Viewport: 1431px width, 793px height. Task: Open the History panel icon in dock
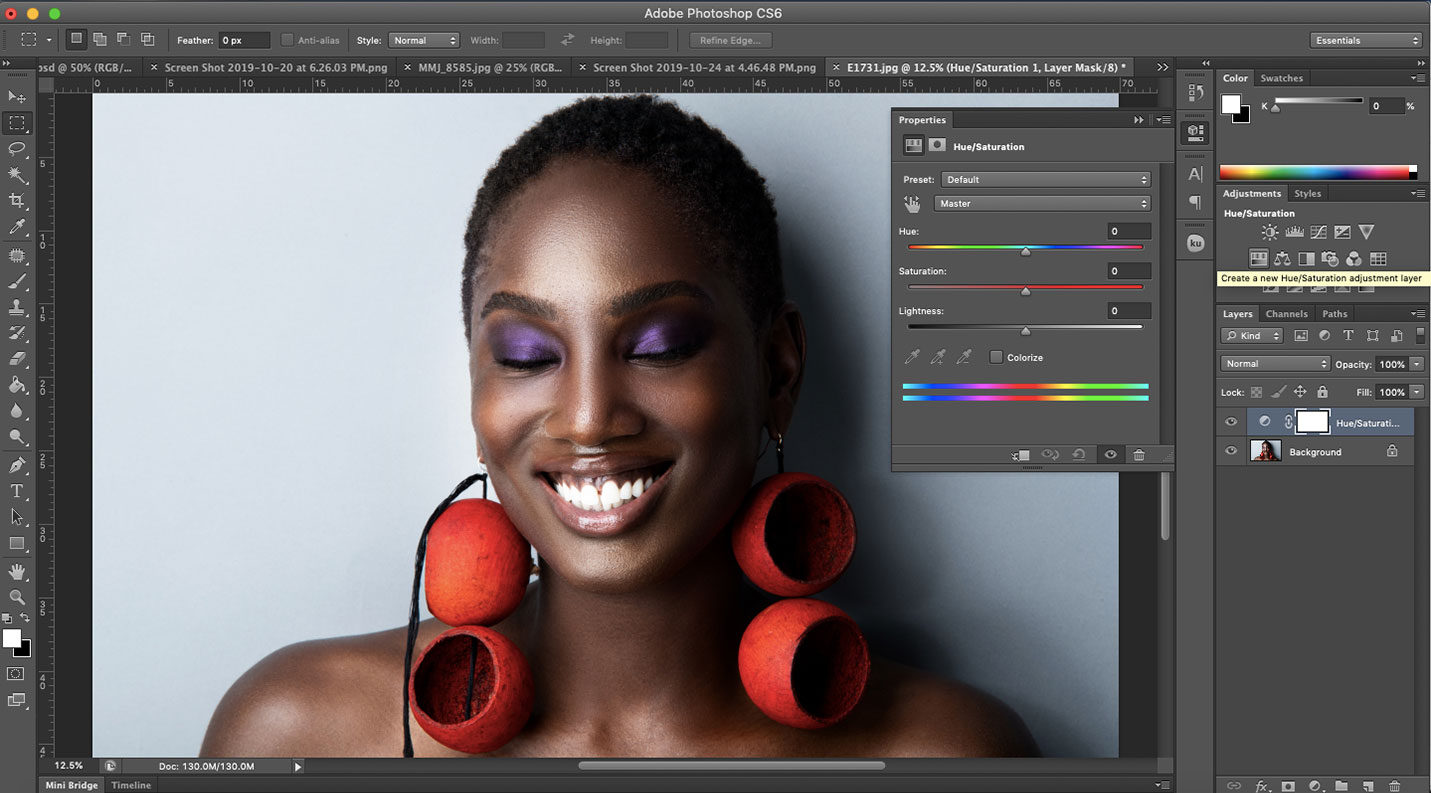[1195, 93]
